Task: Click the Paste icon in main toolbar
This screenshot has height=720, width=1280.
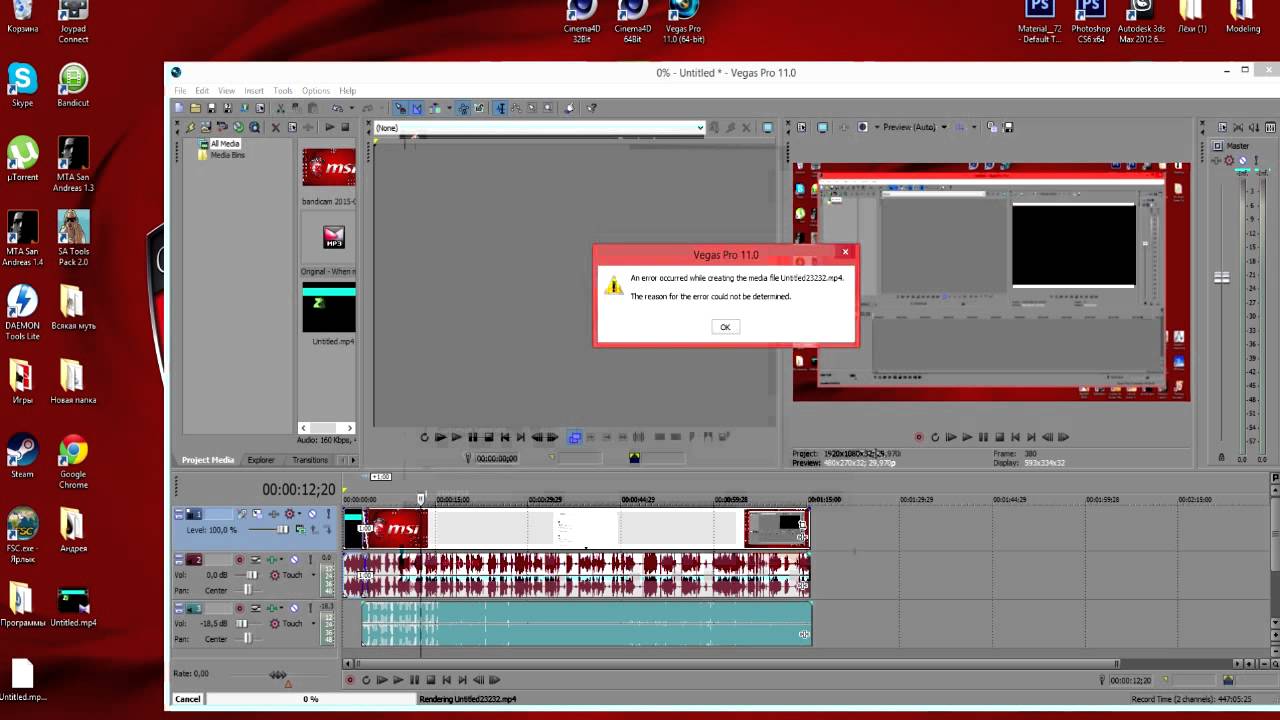Action: click(x=313, y=108)
